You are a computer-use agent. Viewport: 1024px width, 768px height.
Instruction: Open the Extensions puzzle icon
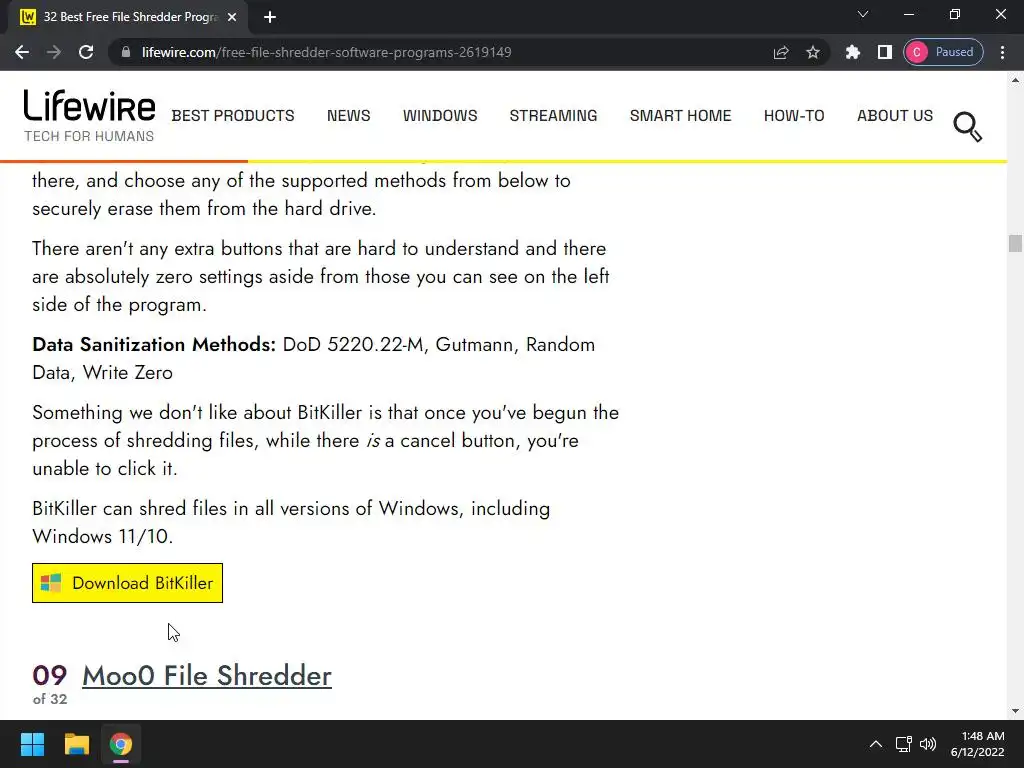click(852, 52)
